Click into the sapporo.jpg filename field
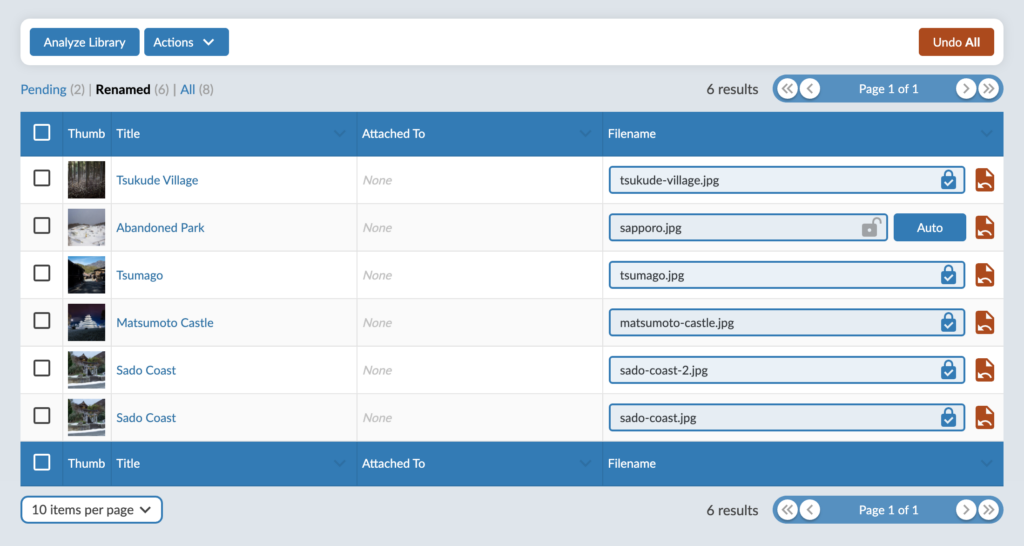Viewport: 1024px width, 546px height. tap(735, 227)
